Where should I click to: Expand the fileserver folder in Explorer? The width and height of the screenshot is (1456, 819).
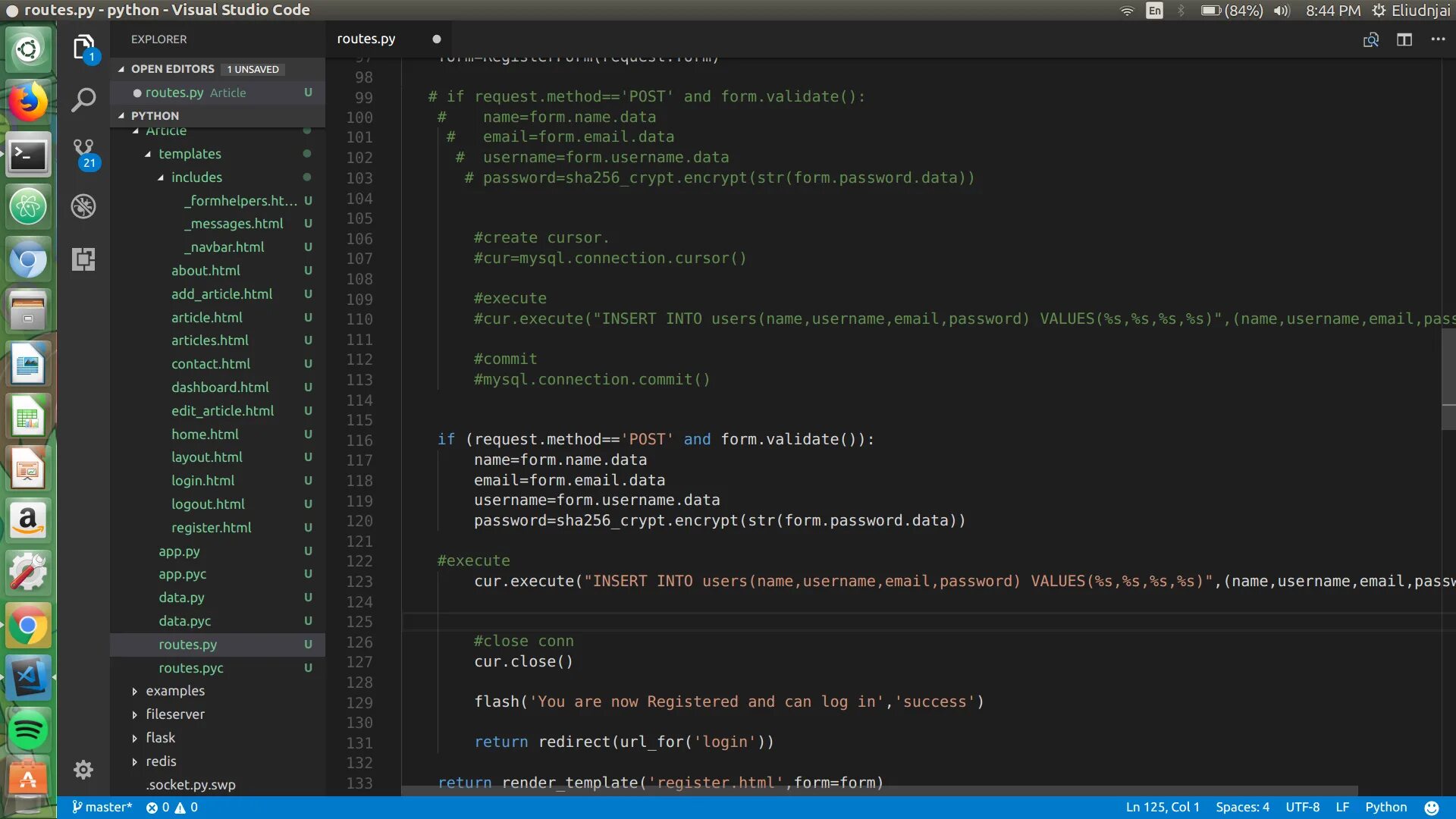pyautogui.click(x=176, y=714)
